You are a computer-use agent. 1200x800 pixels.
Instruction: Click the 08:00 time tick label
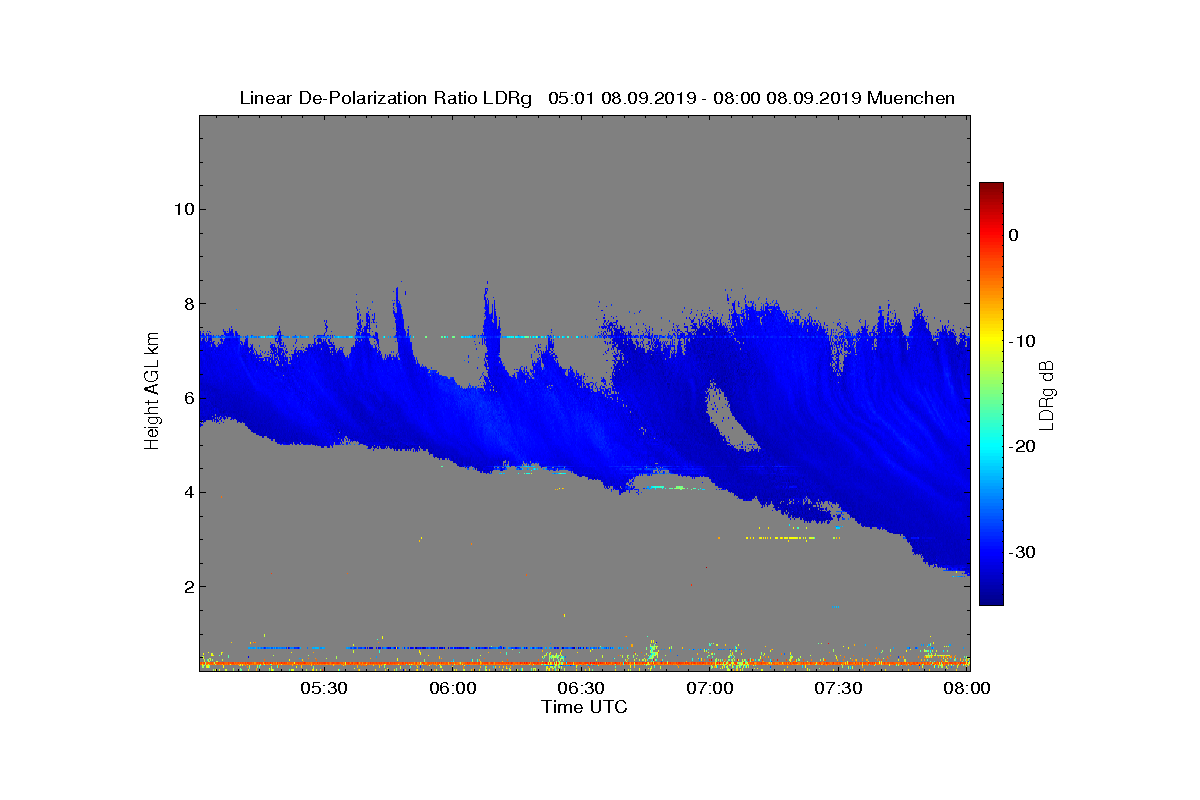point(967,689)
